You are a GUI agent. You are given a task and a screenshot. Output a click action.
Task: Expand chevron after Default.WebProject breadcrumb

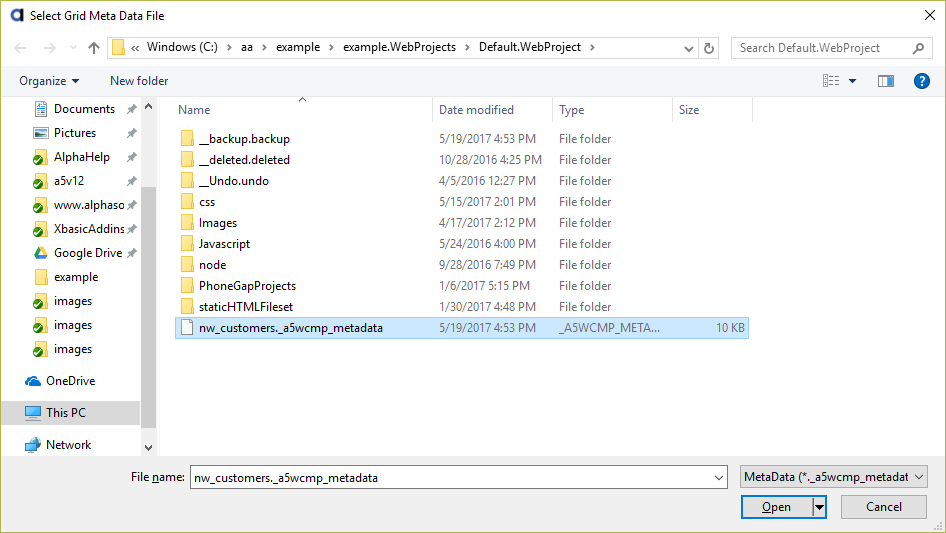592,47
